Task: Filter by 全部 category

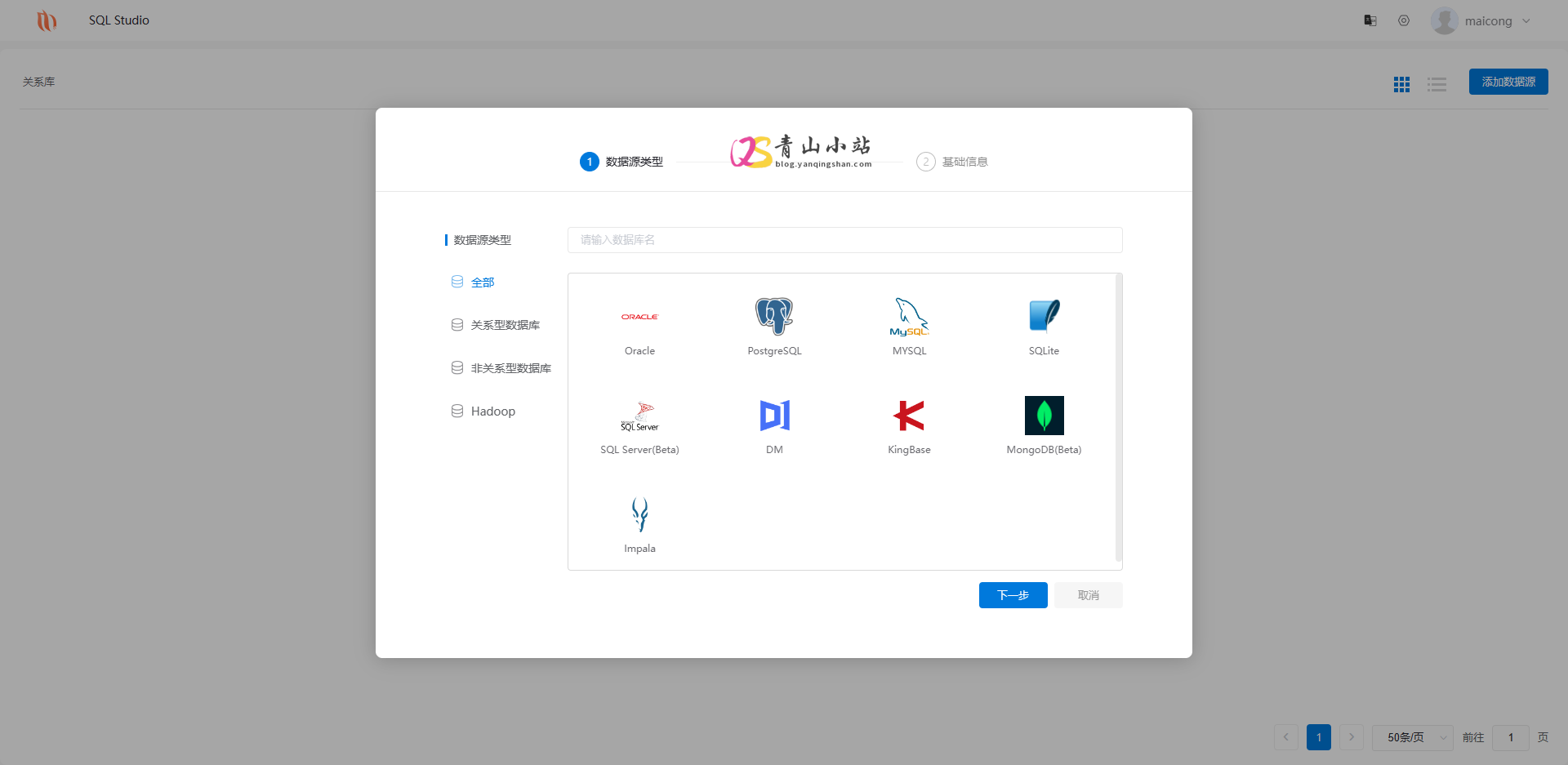Action: [483, 282]
